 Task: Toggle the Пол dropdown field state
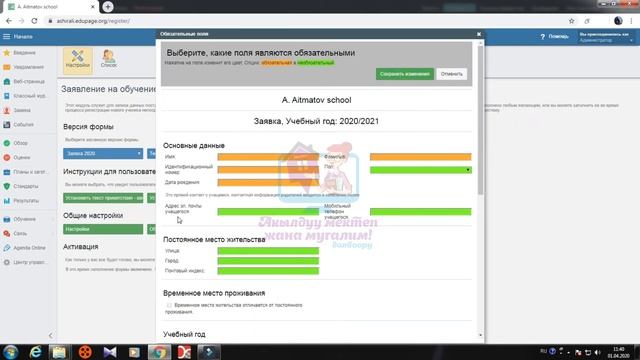point(420,170)
